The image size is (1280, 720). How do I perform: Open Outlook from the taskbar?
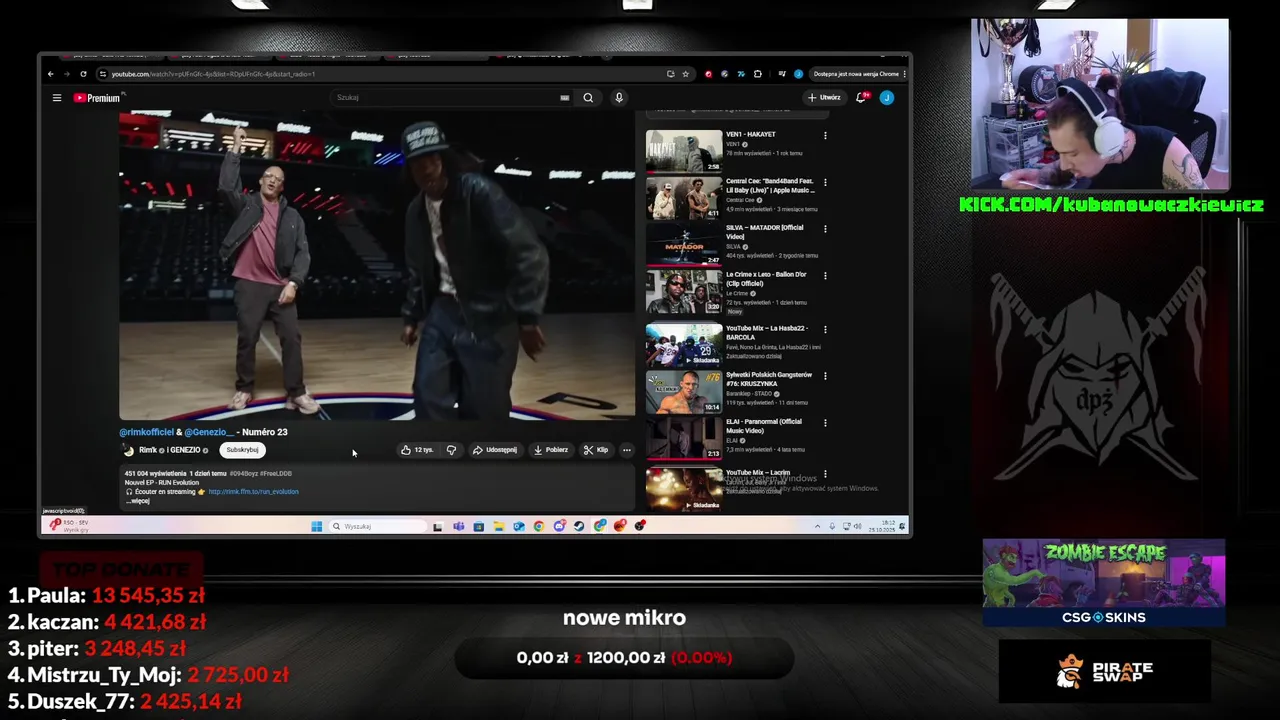coord(518,526)
